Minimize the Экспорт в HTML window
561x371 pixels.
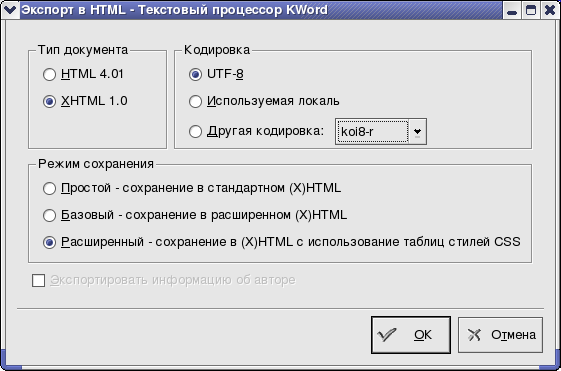click(512, 10)
